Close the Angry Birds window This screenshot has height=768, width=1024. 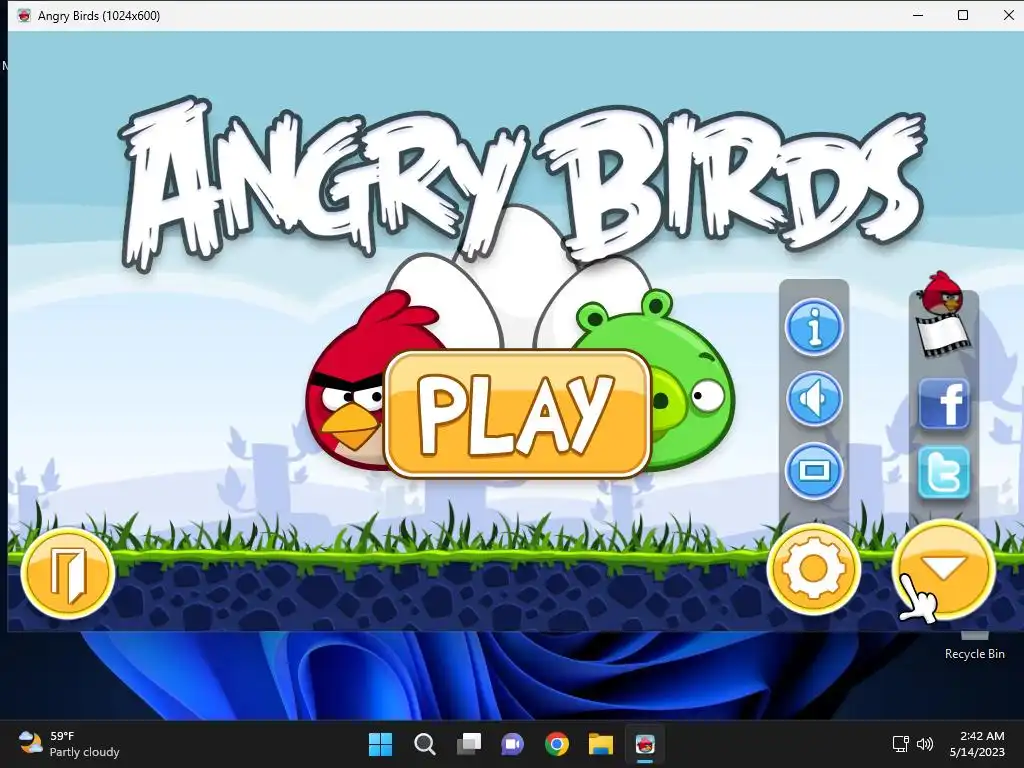tap(1008, 15)
